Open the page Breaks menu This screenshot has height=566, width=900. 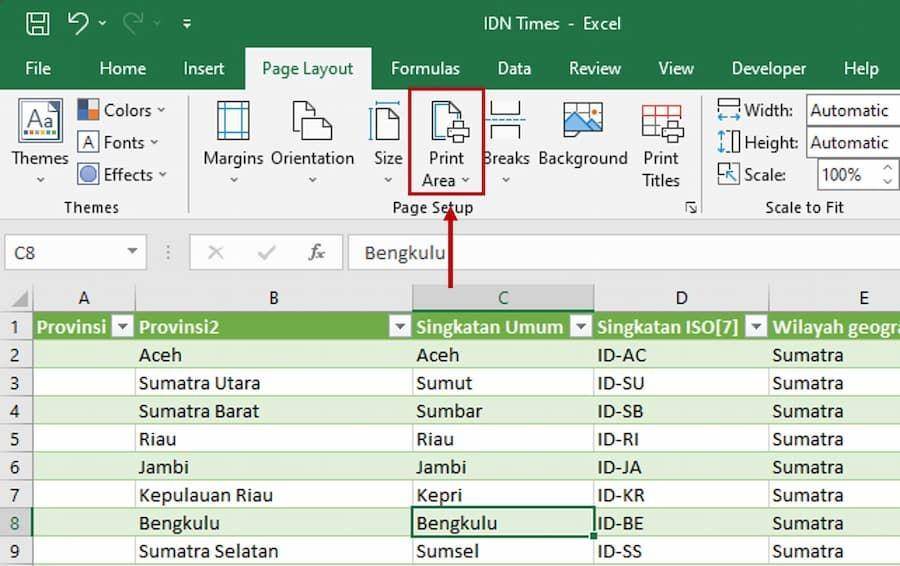(x=506, y=142)
